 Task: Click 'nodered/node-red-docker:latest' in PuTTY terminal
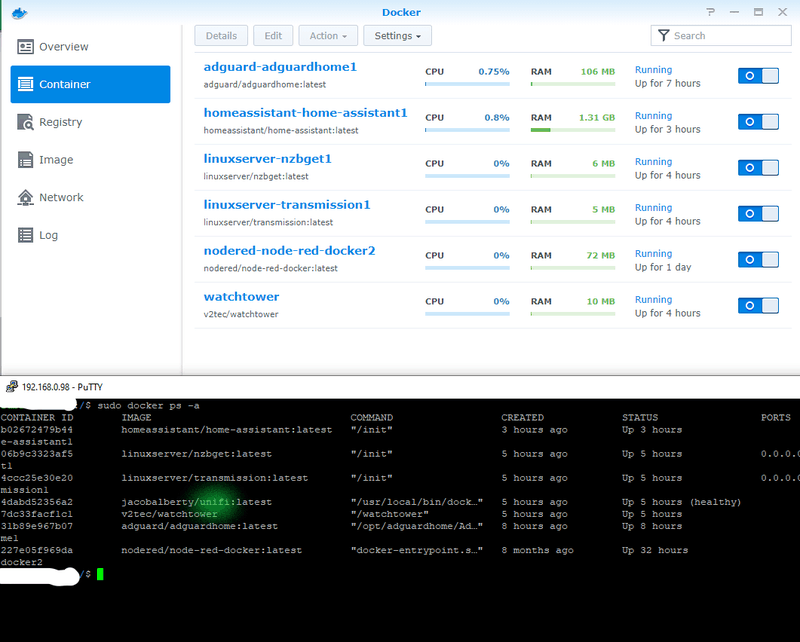click(x=211, y=550)
